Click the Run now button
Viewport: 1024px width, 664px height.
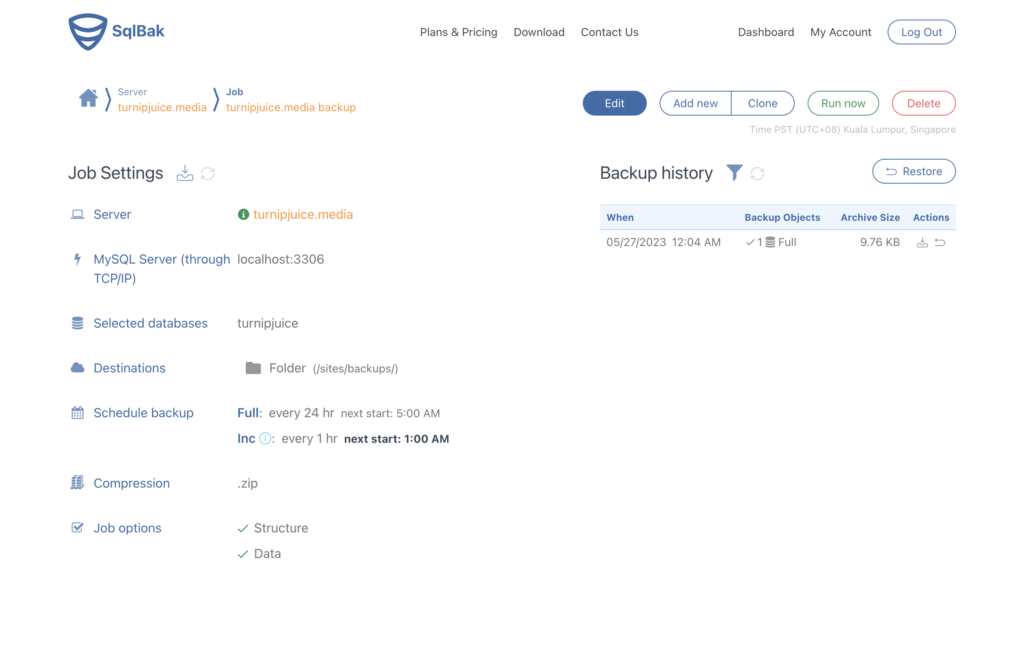pyautogui.click(x=843, y=103)
